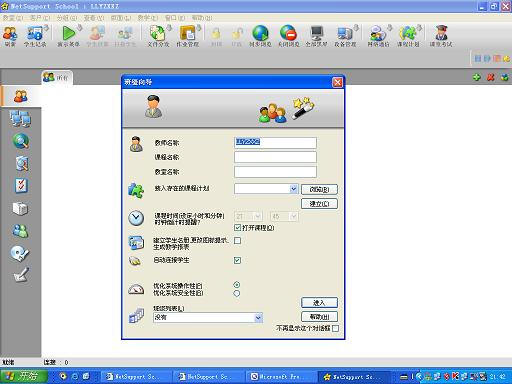Expand the 载入存在的课程计划 lesson plan dropdown

pos(293,189)
